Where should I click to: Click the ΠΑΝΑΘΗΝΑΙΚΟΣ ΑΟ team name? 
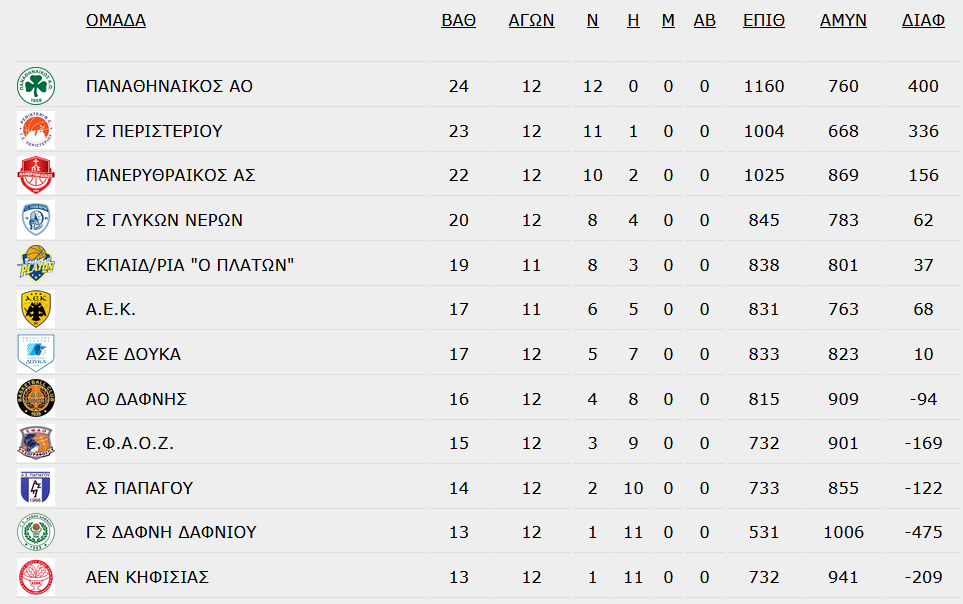tap(169, 86)
